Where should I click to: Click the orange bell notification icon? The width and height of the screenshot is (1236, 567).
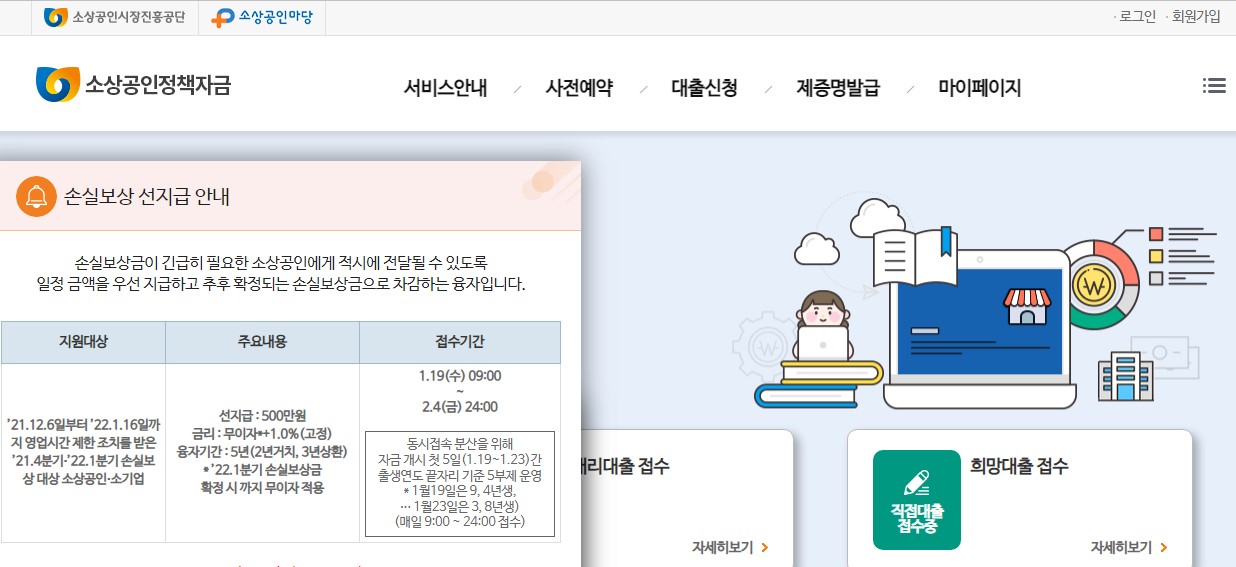(x=36, y=196)
